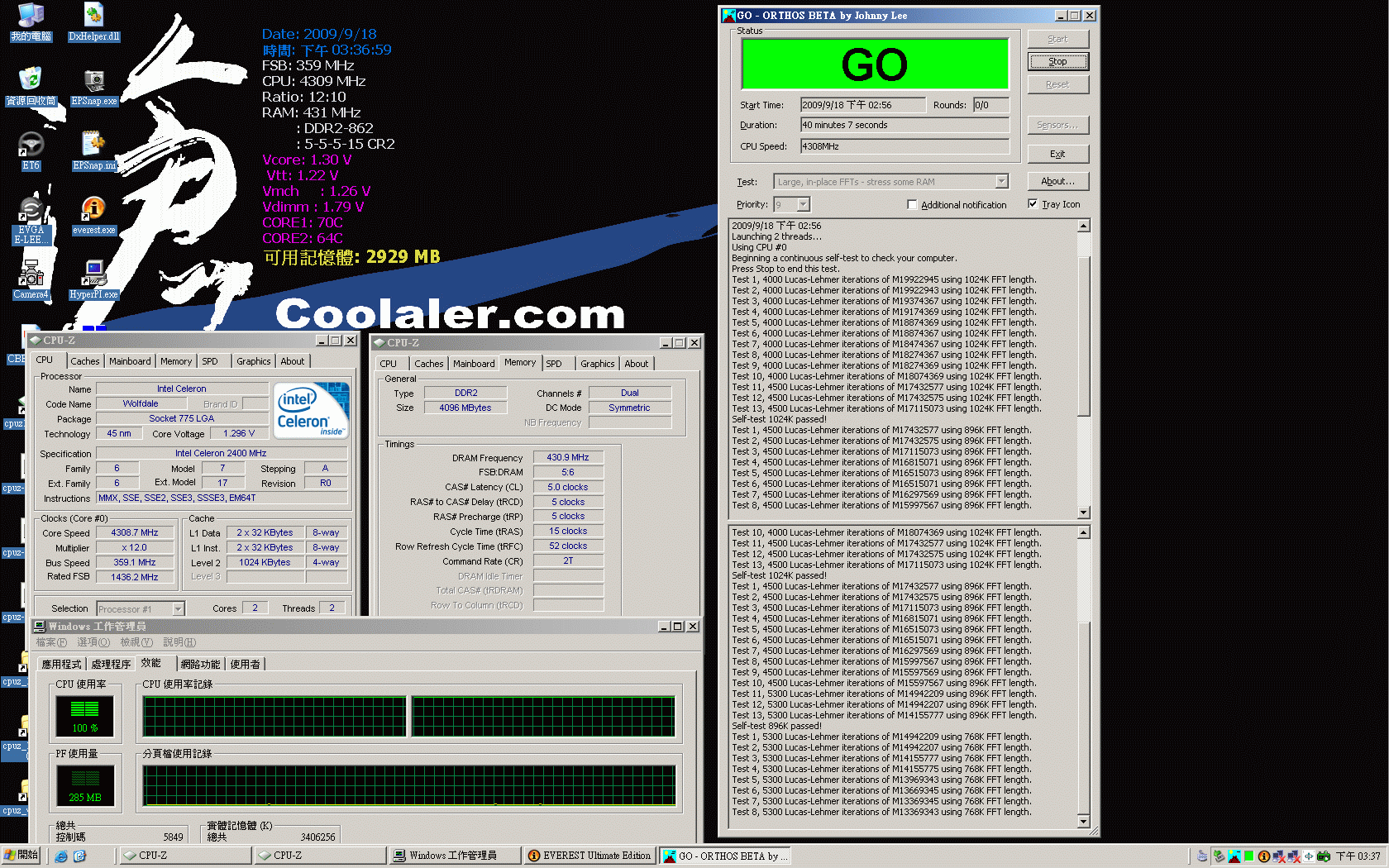Open 檢視(V) menu in Task Manager

coord(136,642)
